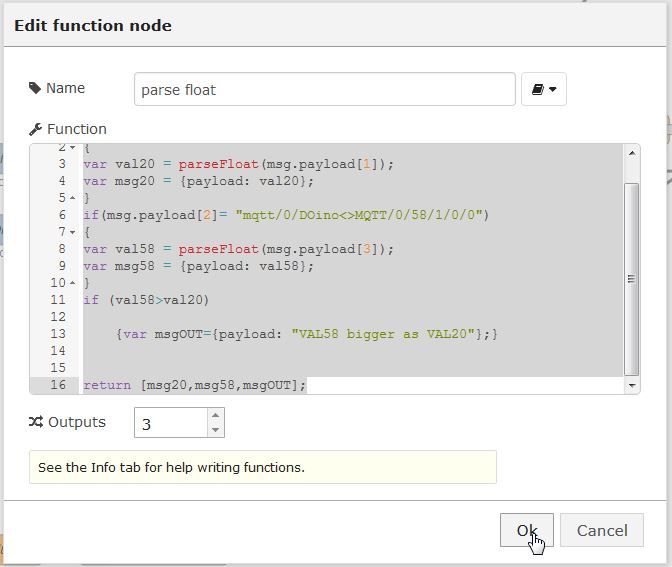
Task: Click the shuffle icon beside Outputs
Action: (36, 422)
